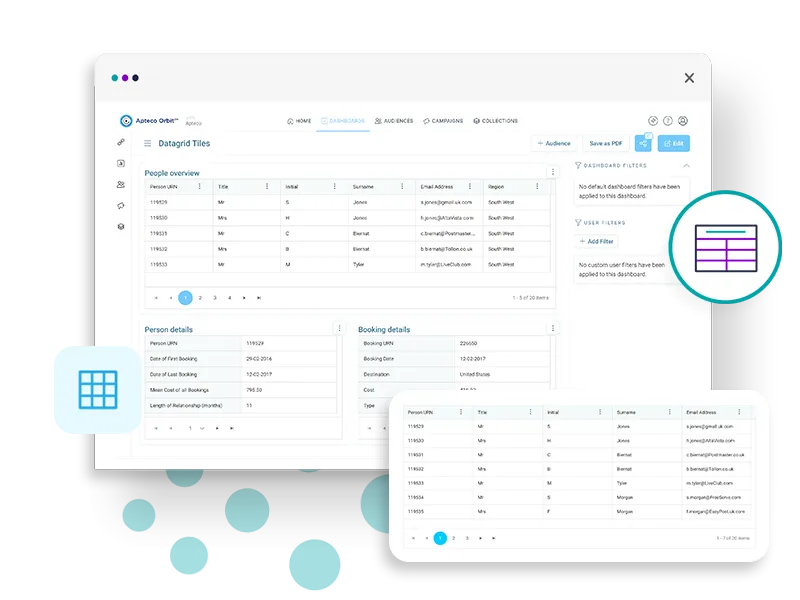
Task: Open the Person URN column menu
Action: (x=198, y=186)
